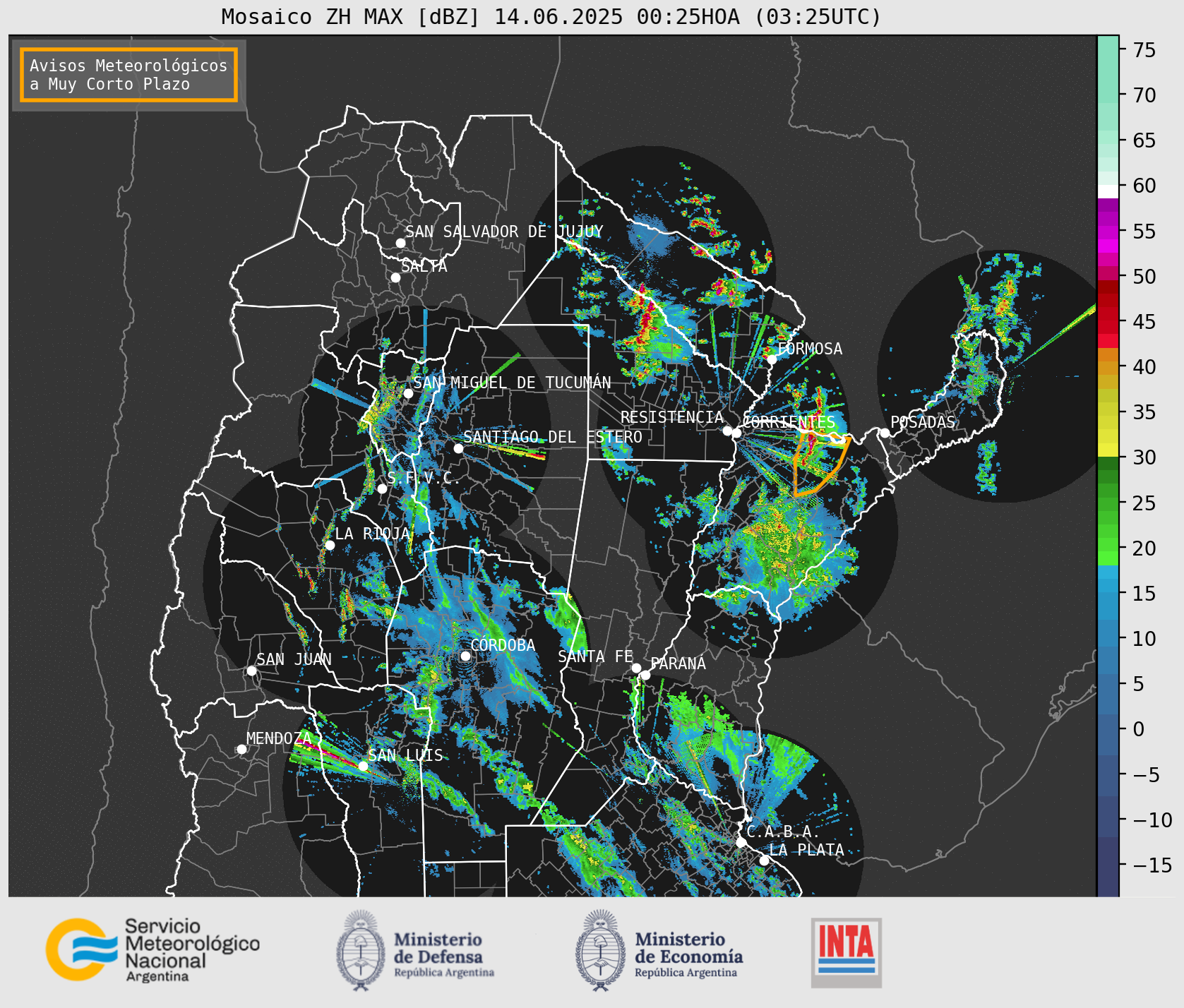Click the colorbar label −15
The height and width of the screenshot is (1008, 1184).
click(1152, 865)
